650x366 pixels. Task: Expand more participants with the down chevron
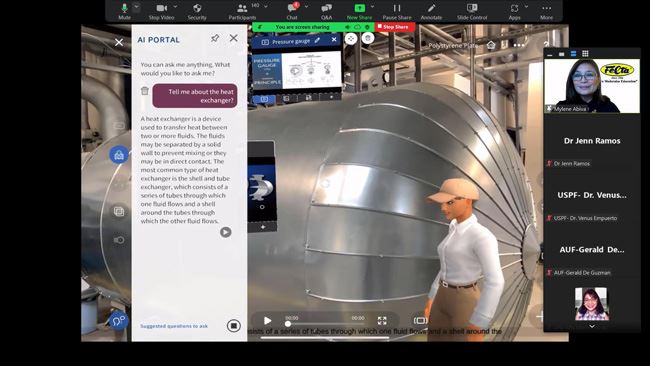point(592,327)
